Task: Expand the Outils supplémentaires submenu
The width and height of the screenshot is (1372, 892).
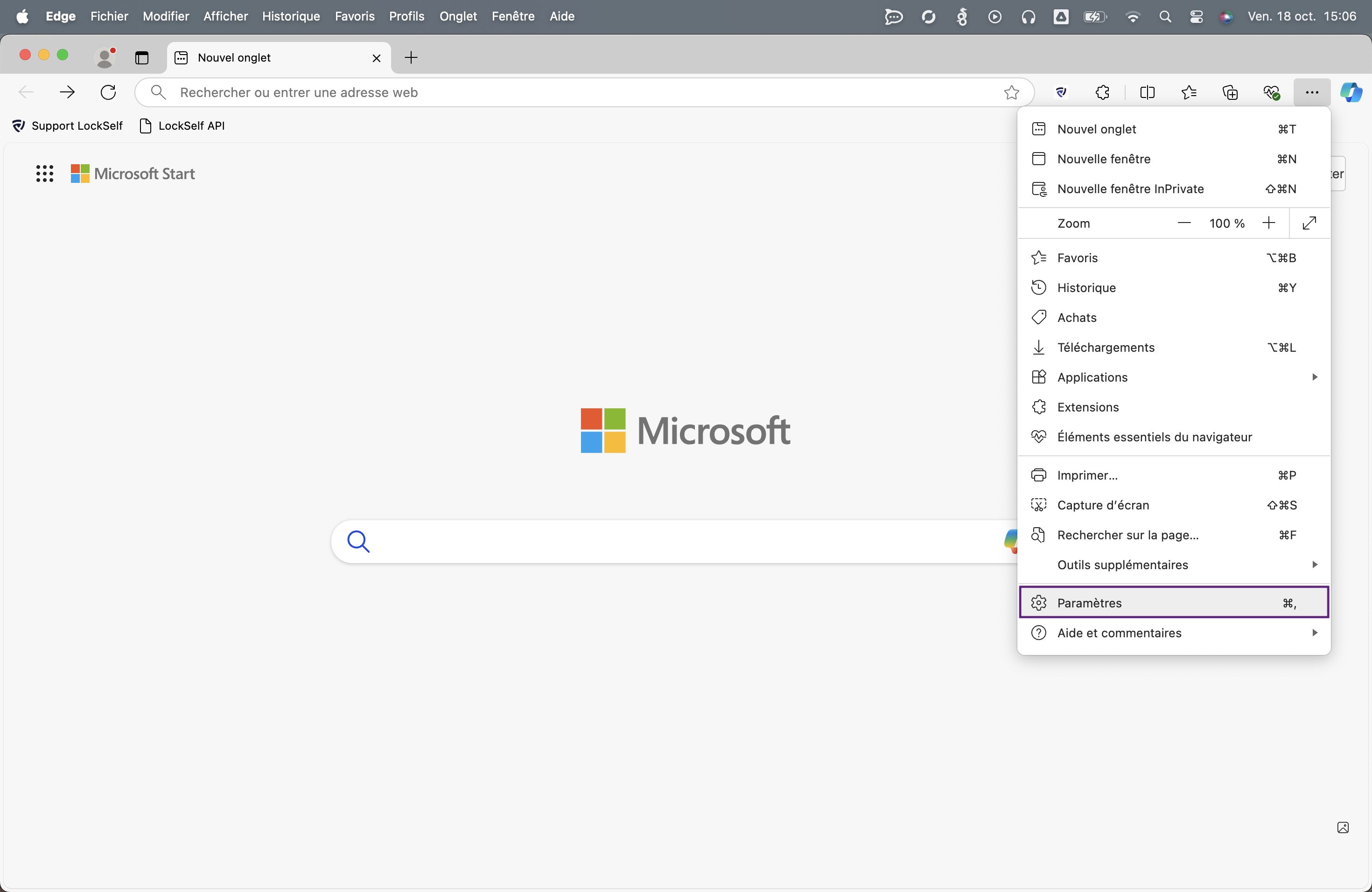Action: pyautogui.click(x=1174, y=564)
